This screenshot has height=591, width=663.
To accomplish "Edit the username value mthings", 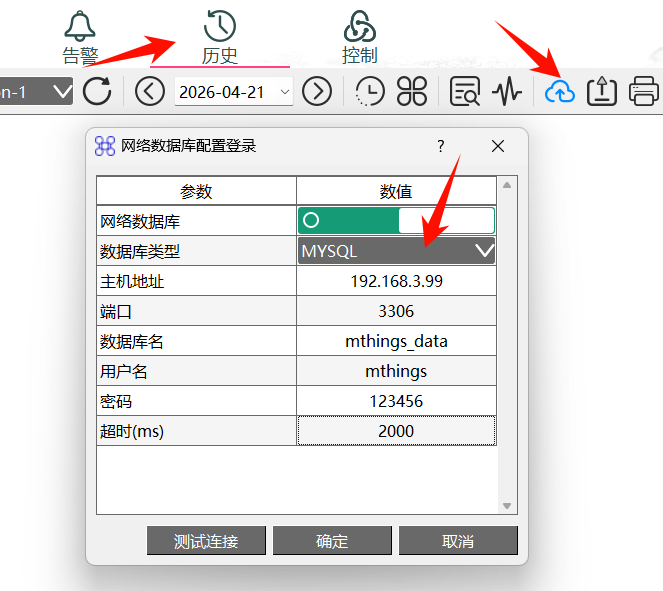I will click(396, 371).
